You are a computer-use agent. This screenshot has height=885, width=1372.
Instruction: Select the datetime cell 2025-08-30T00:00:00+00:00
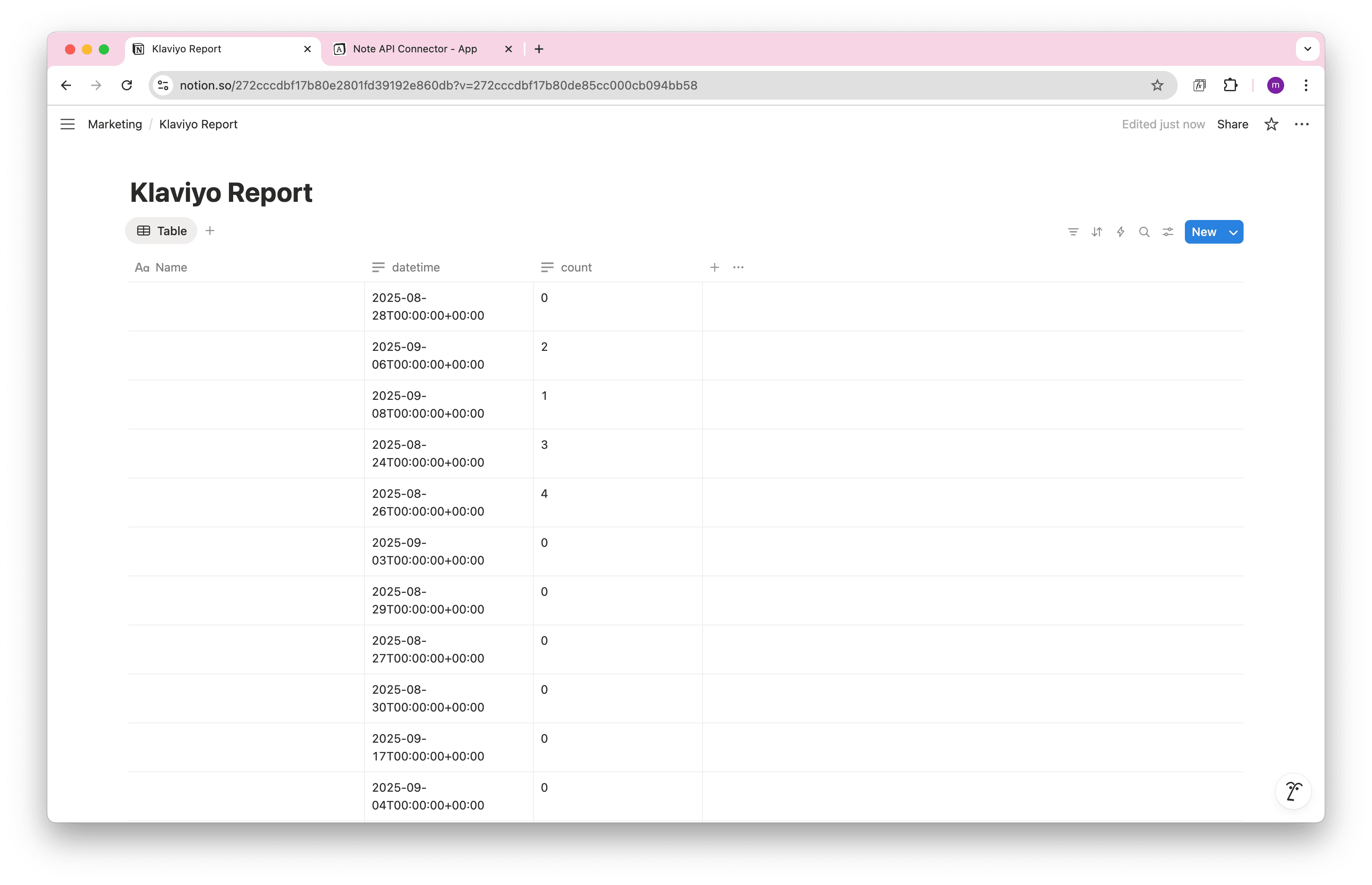(449, 698)
